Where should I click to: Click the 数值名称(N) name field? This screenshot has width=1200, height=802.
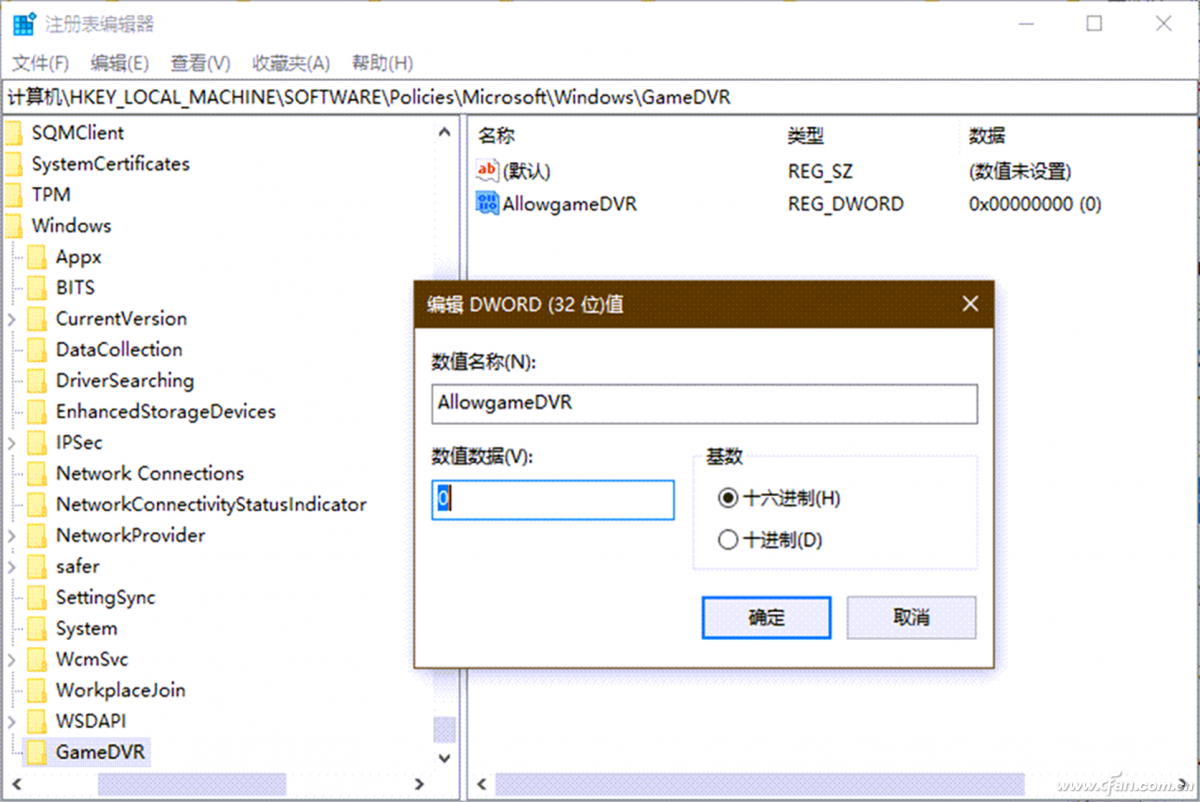(x=704, y=403)
